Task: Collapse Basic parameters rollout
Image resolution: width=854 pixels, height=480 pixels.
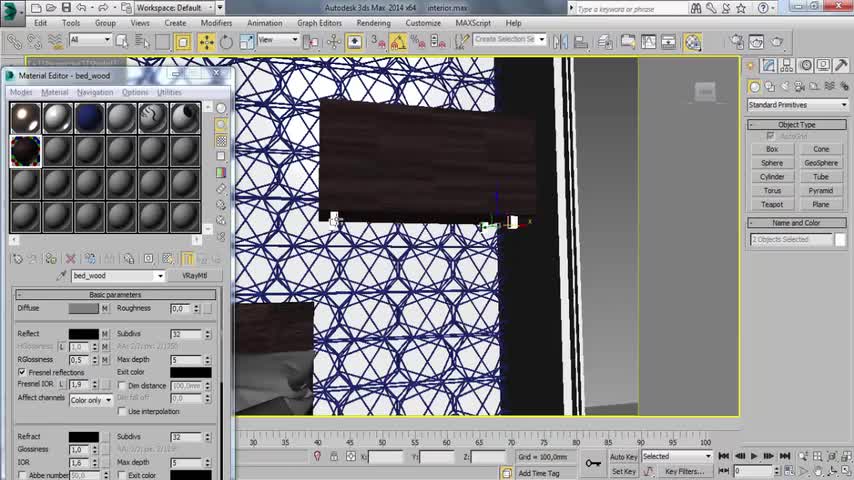Action: [115, 295]
